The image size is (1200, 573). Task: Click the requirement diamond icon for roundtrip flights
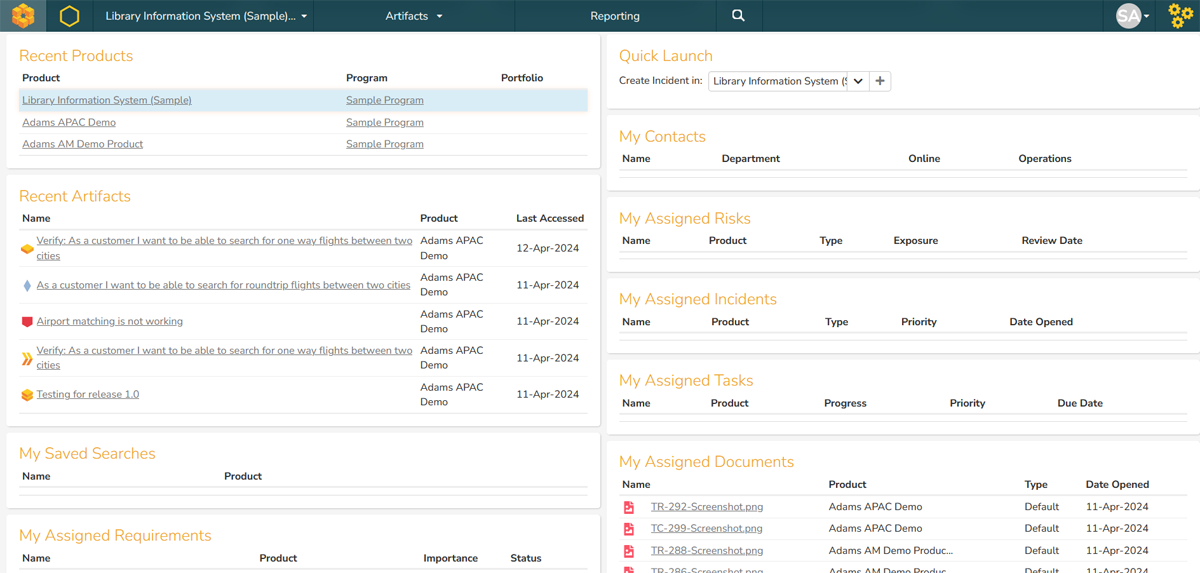click(27, 286)
